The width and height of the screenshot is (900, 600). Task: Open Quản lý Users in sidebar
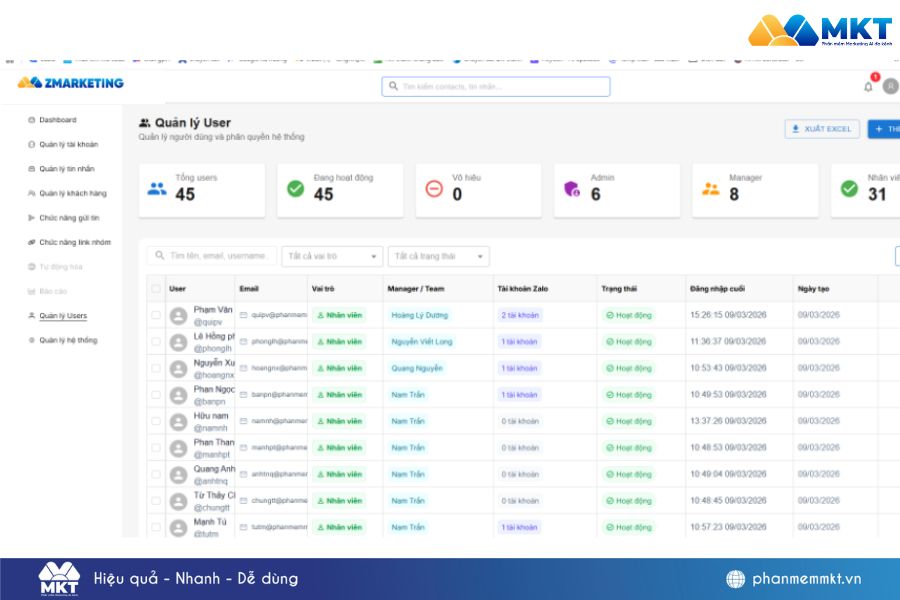pyautogui.click(x=57, y=316)
